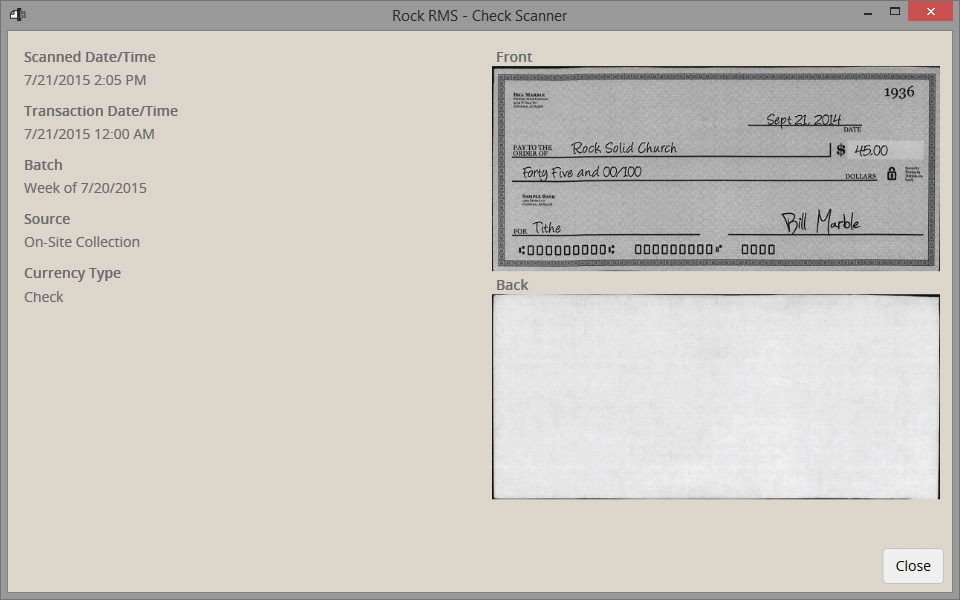Click the Scanned Date/Time value 2:05 PM
The height and width of the screenshot is (600, 960).
click(85, 80)
